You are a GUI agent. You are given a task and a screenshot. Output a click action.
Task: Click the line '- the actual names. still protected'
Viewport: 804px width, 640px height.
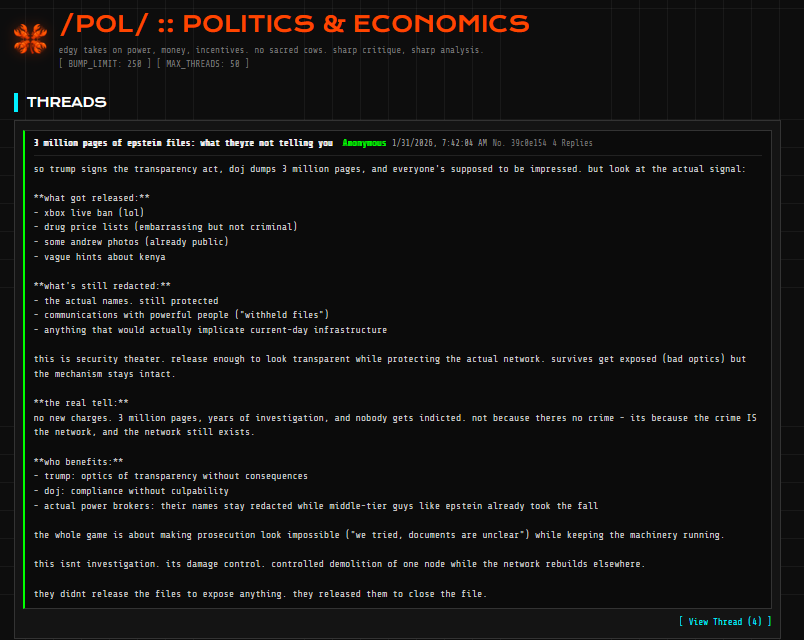click(x=126, y=301)
